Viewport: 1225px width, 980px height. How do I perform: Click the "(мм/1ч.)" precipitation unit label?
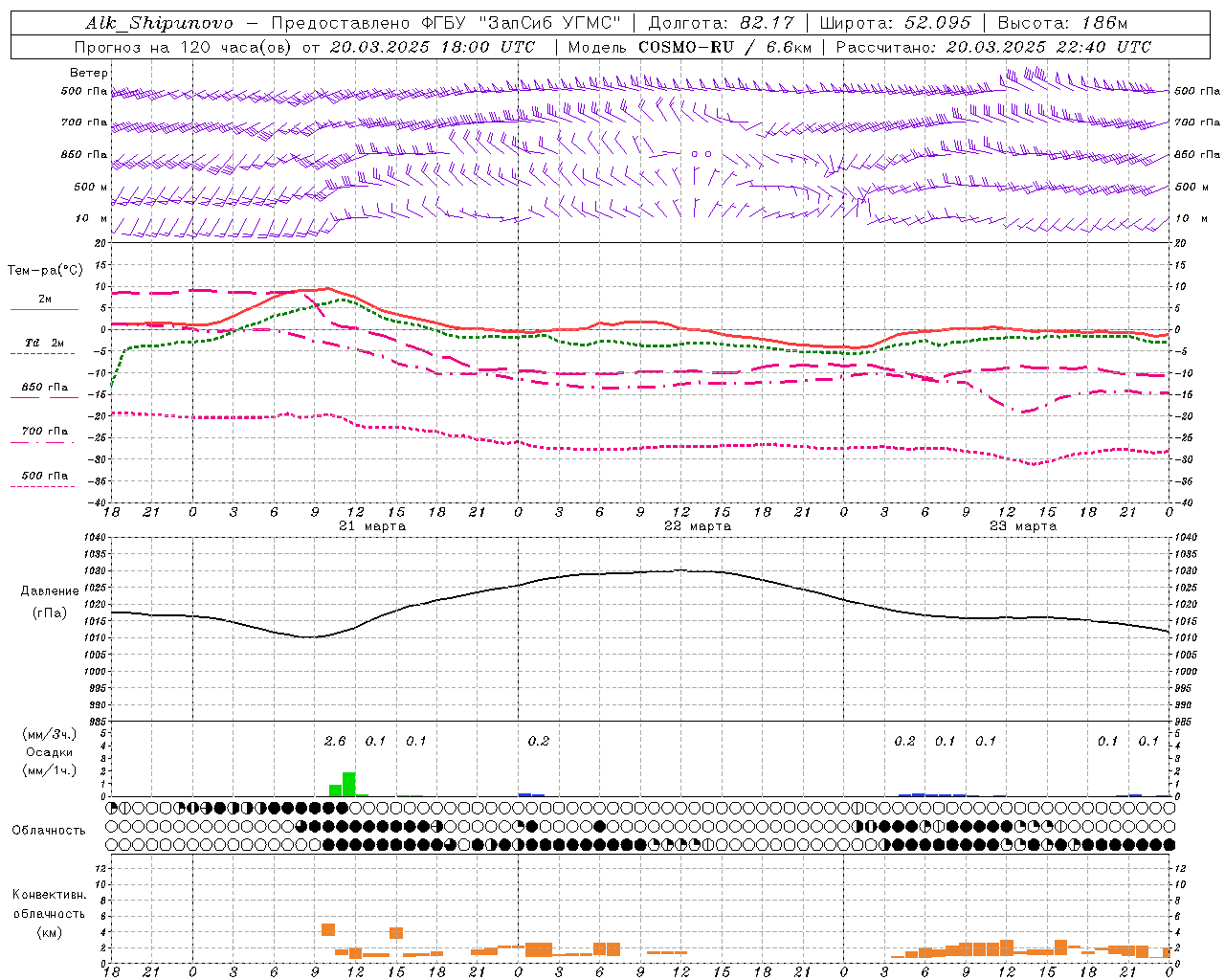coord(49,771)
